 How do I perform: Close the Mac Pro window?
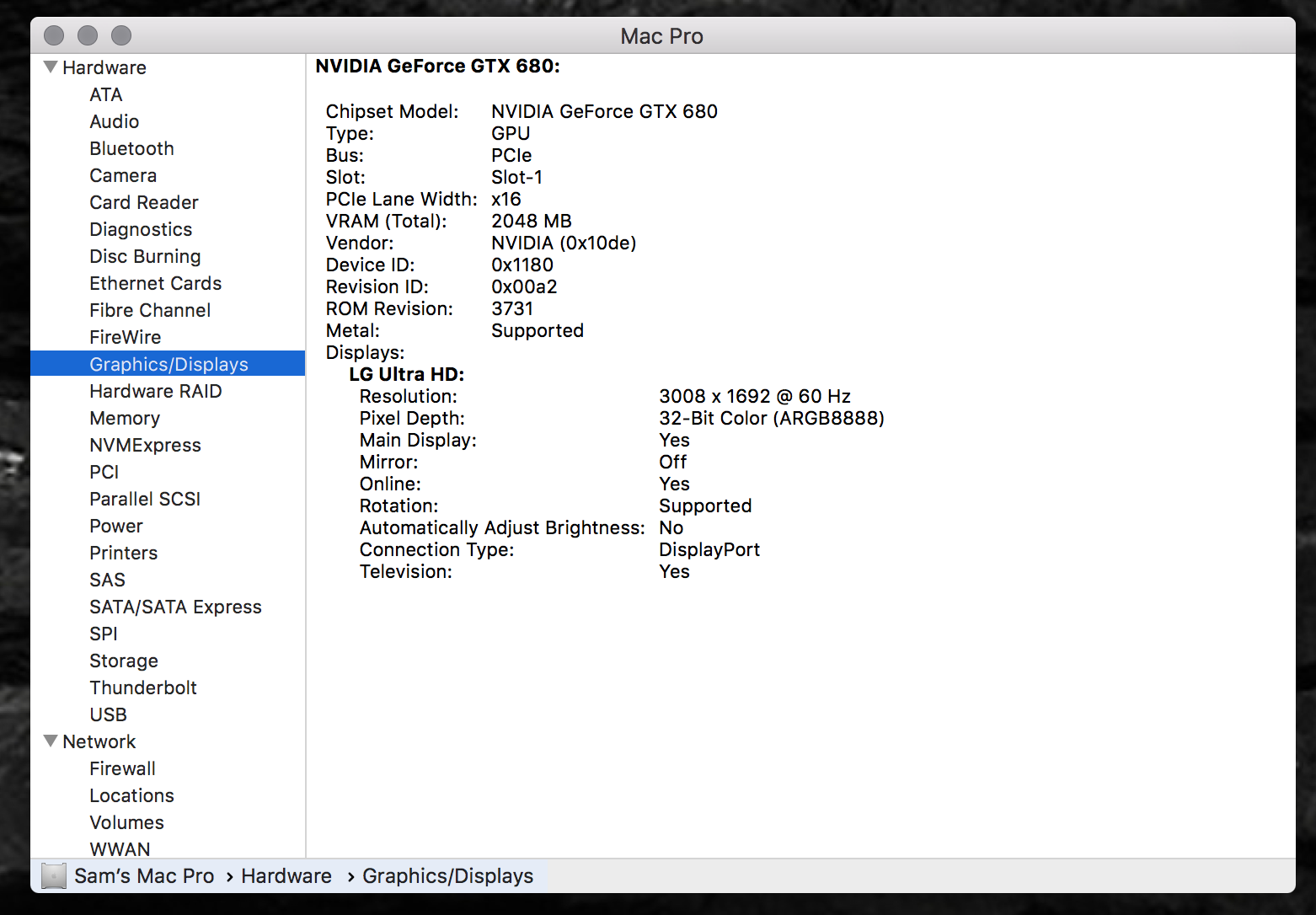pyautogui.click(x=54, y=35)
